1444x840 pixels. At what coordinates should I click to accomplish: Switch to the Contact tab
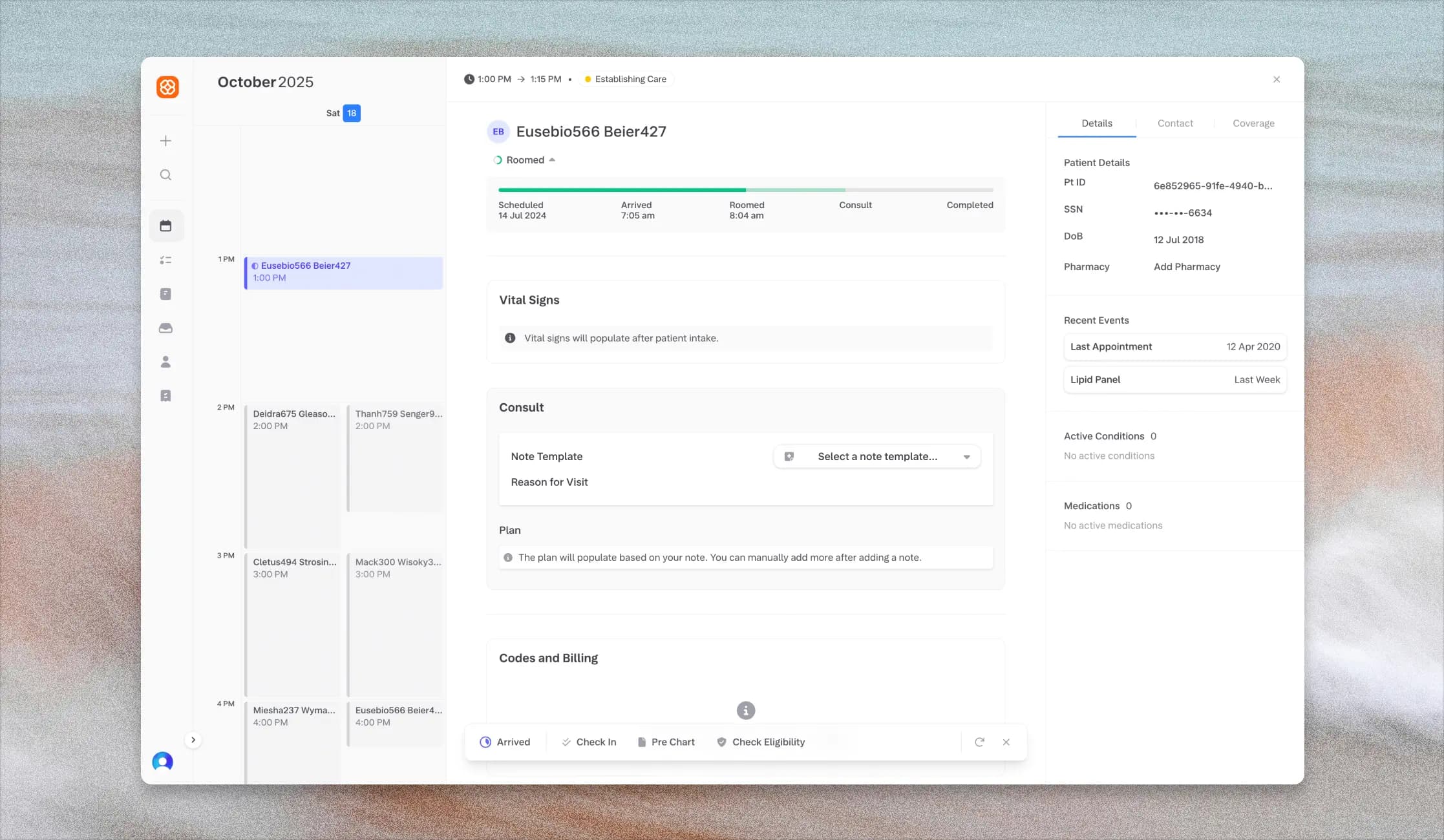[1174, 123]
